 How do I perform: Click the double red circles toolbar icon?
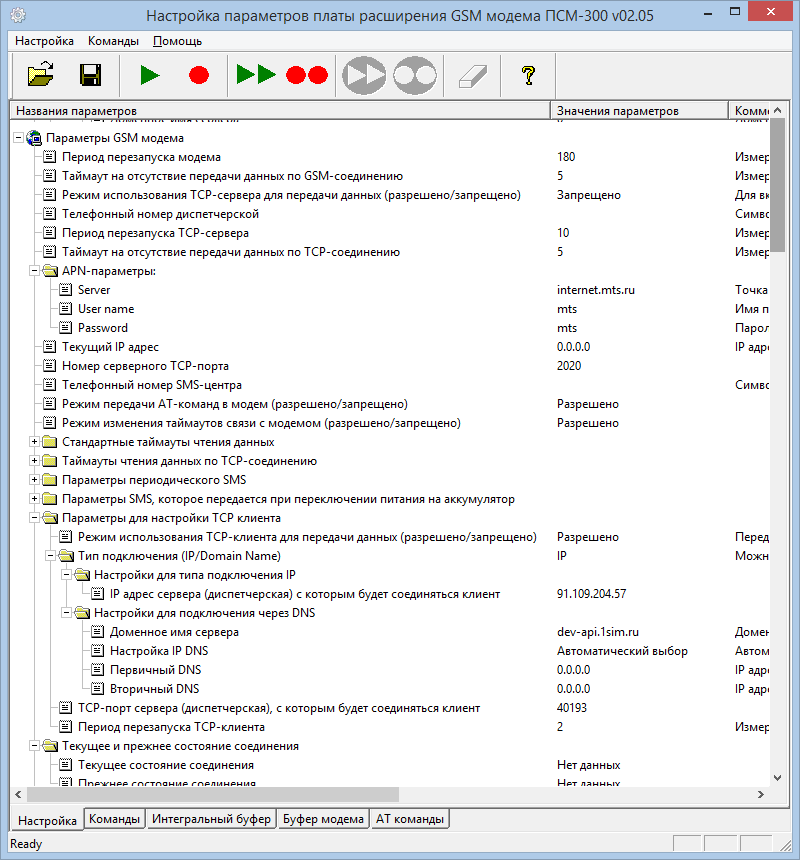306,75
